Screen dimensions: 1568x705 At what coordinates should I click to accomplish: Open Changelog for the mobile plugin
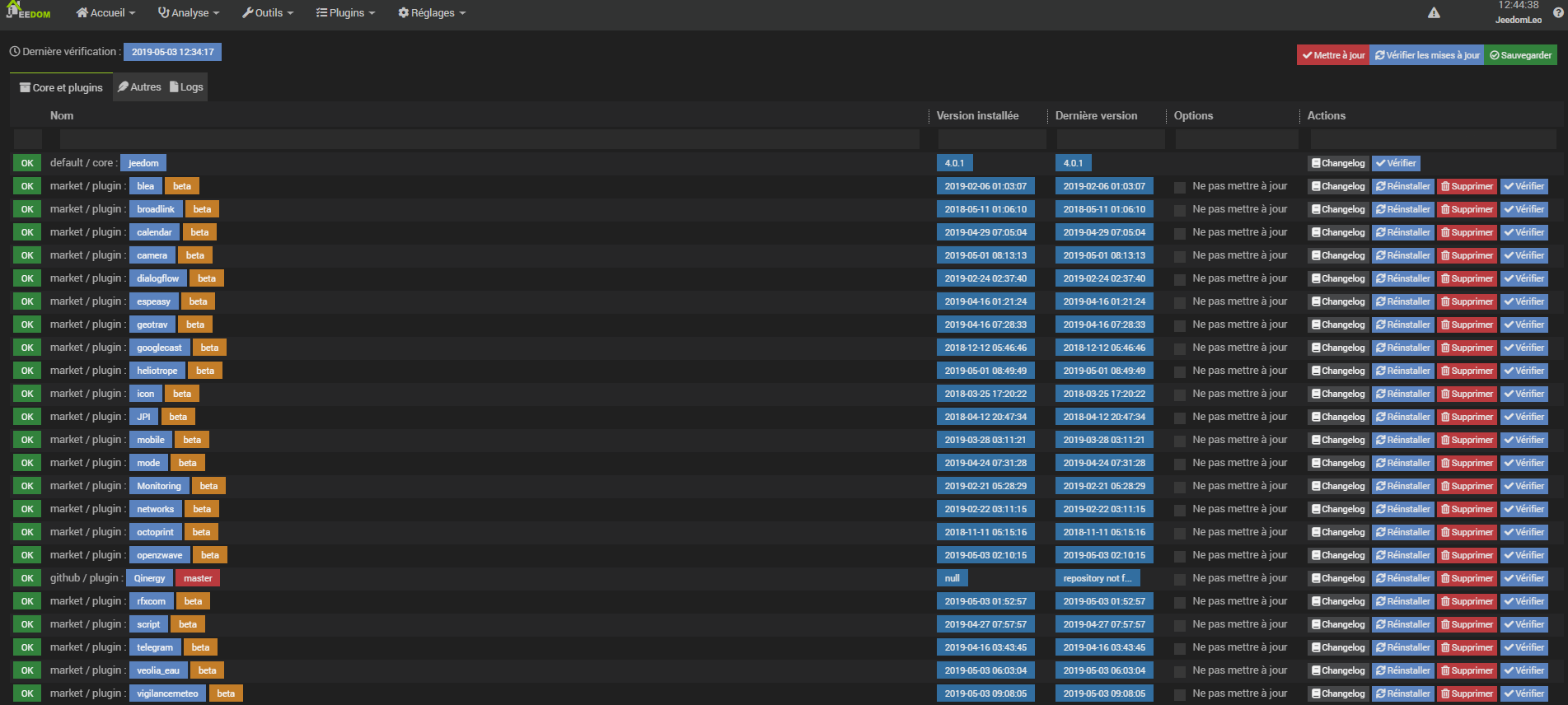tap(1338, 440)
